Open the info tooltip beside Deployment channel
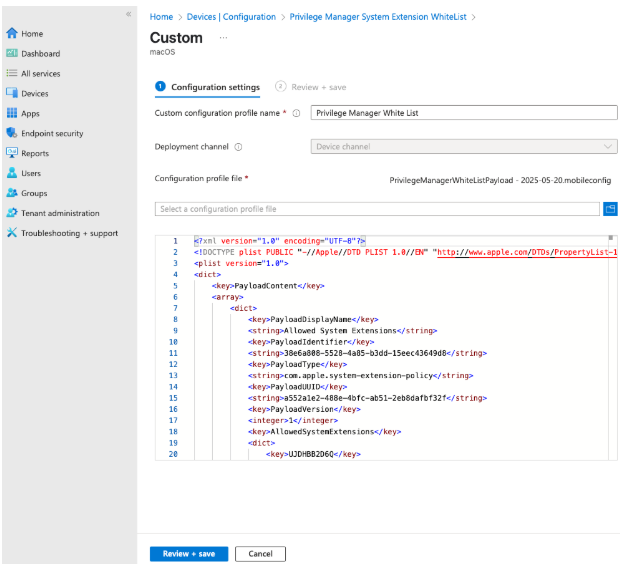 (x=238, y=147)
